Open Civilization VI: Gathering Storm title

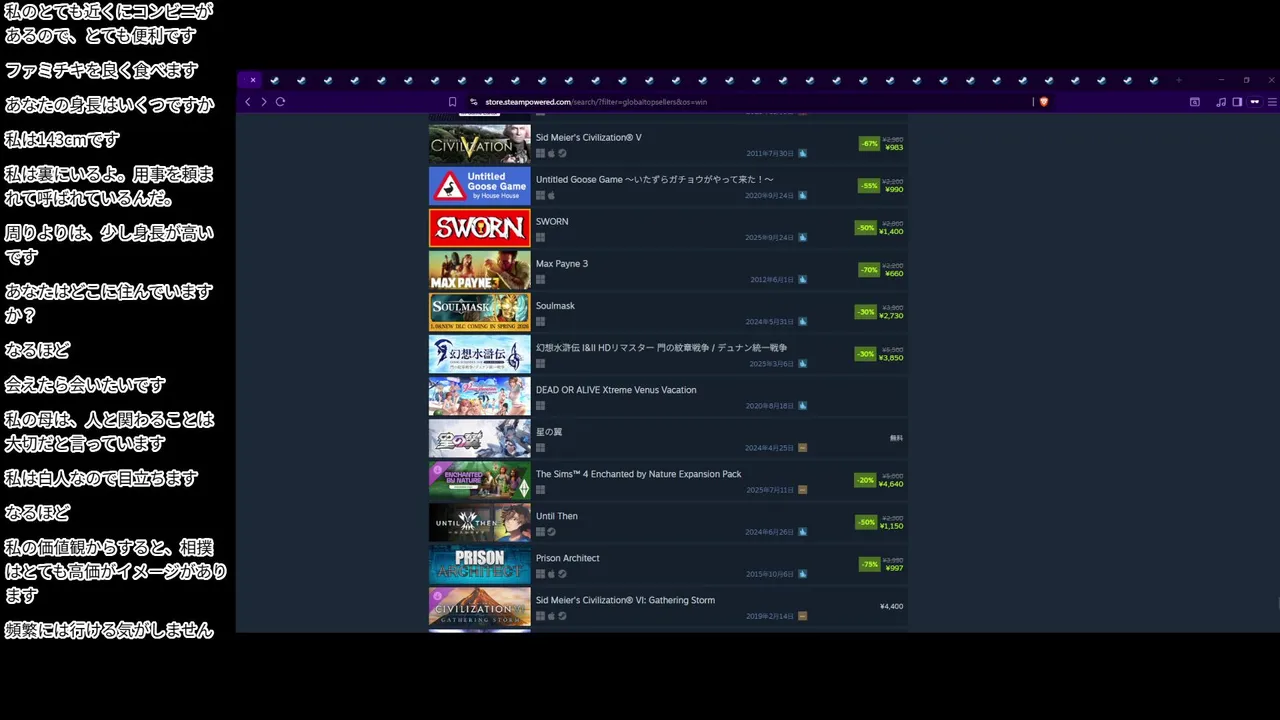coord(625,600)
